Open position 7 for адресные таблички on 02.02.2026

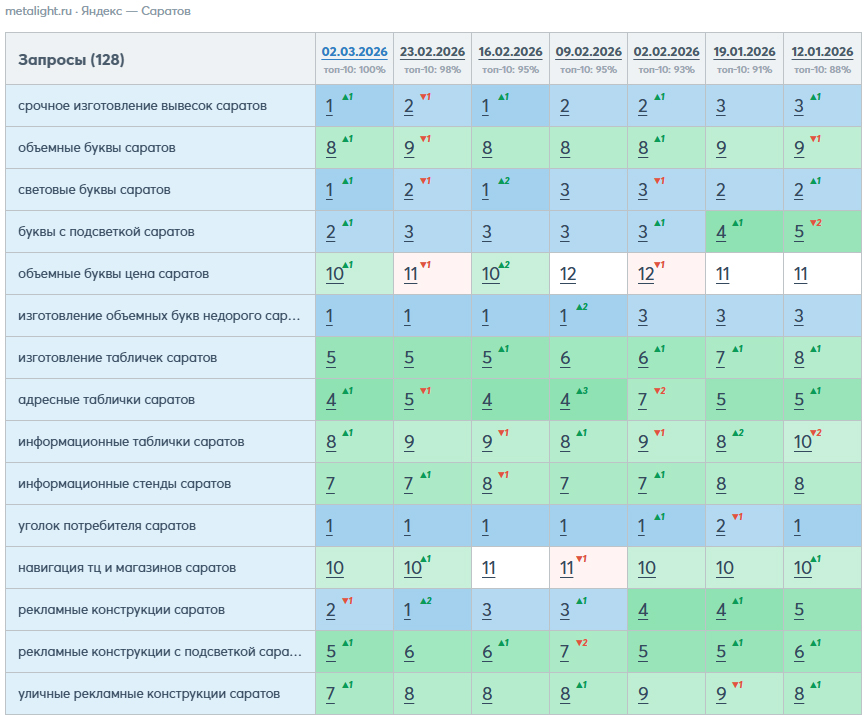[642, 400]
